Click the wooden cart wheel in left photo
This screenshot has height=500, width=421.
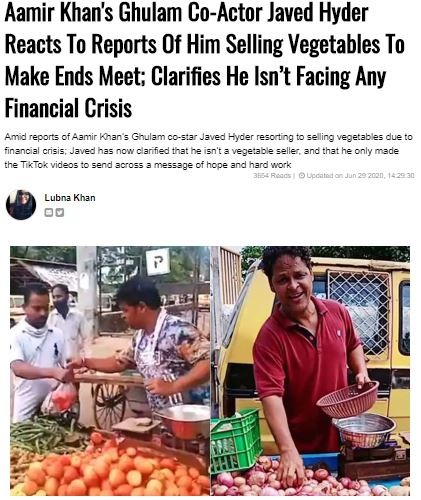109,405
